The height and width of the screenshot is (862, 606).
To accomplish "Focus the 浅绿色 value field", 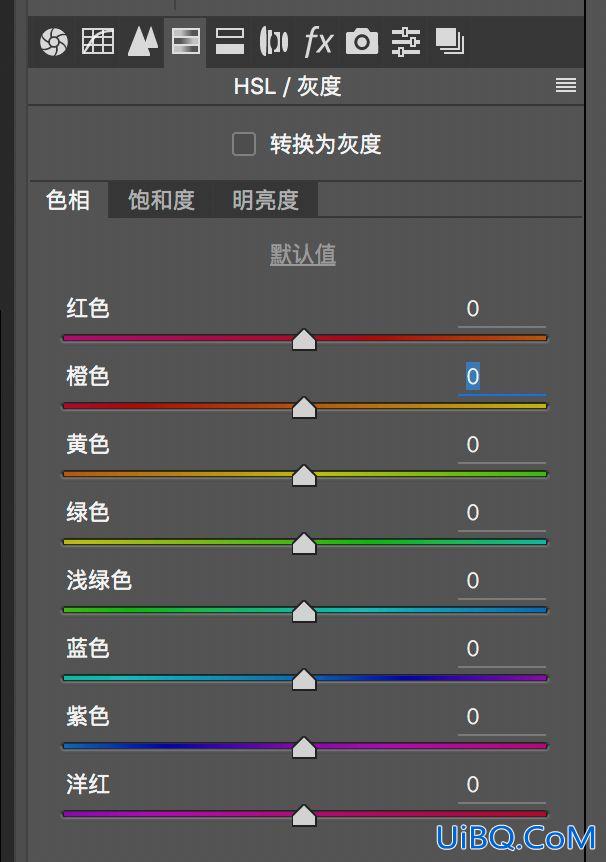I will tap(502, 581).
